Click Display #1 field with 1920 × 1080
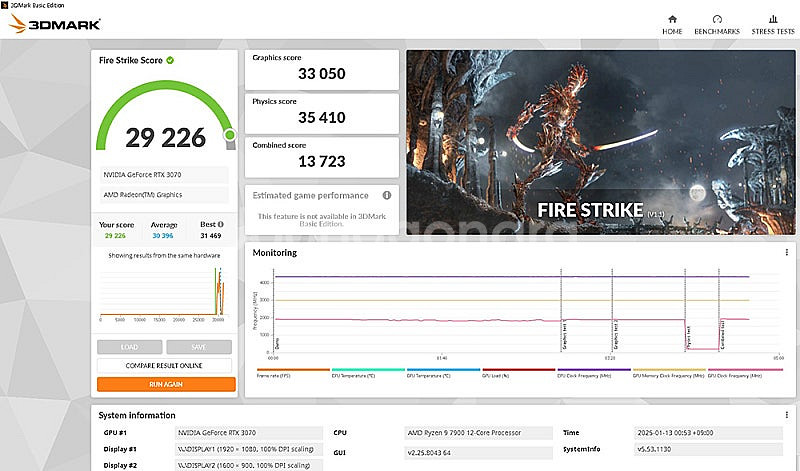 (x=249, y=449)
